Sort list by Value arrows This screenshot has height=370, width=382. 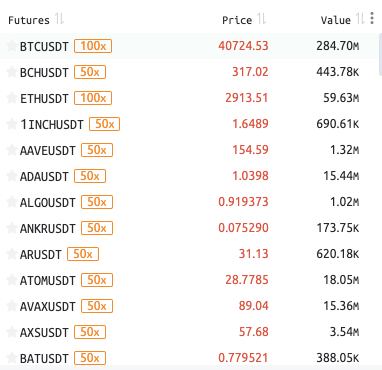361,19
